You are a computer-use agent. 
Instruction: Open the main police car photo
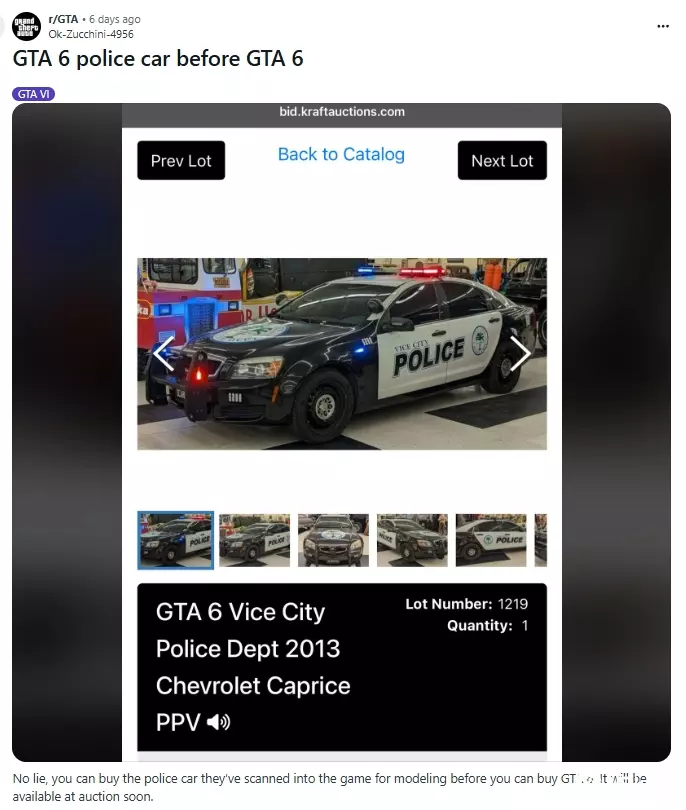click(x=342, y=354)
